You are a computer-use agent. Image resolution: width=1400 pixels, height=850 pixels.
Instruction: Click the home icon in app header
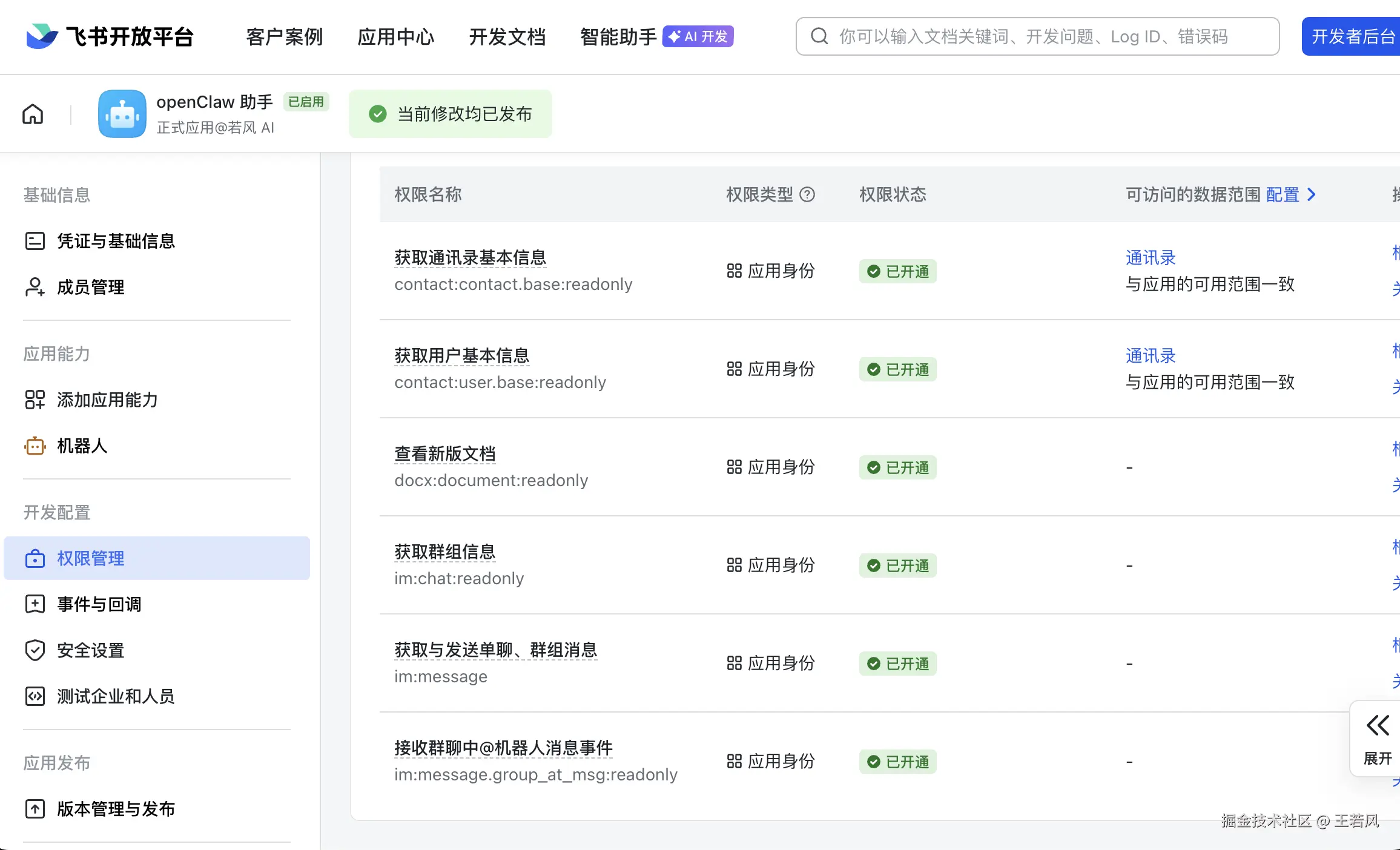click(x=33, y=114)
